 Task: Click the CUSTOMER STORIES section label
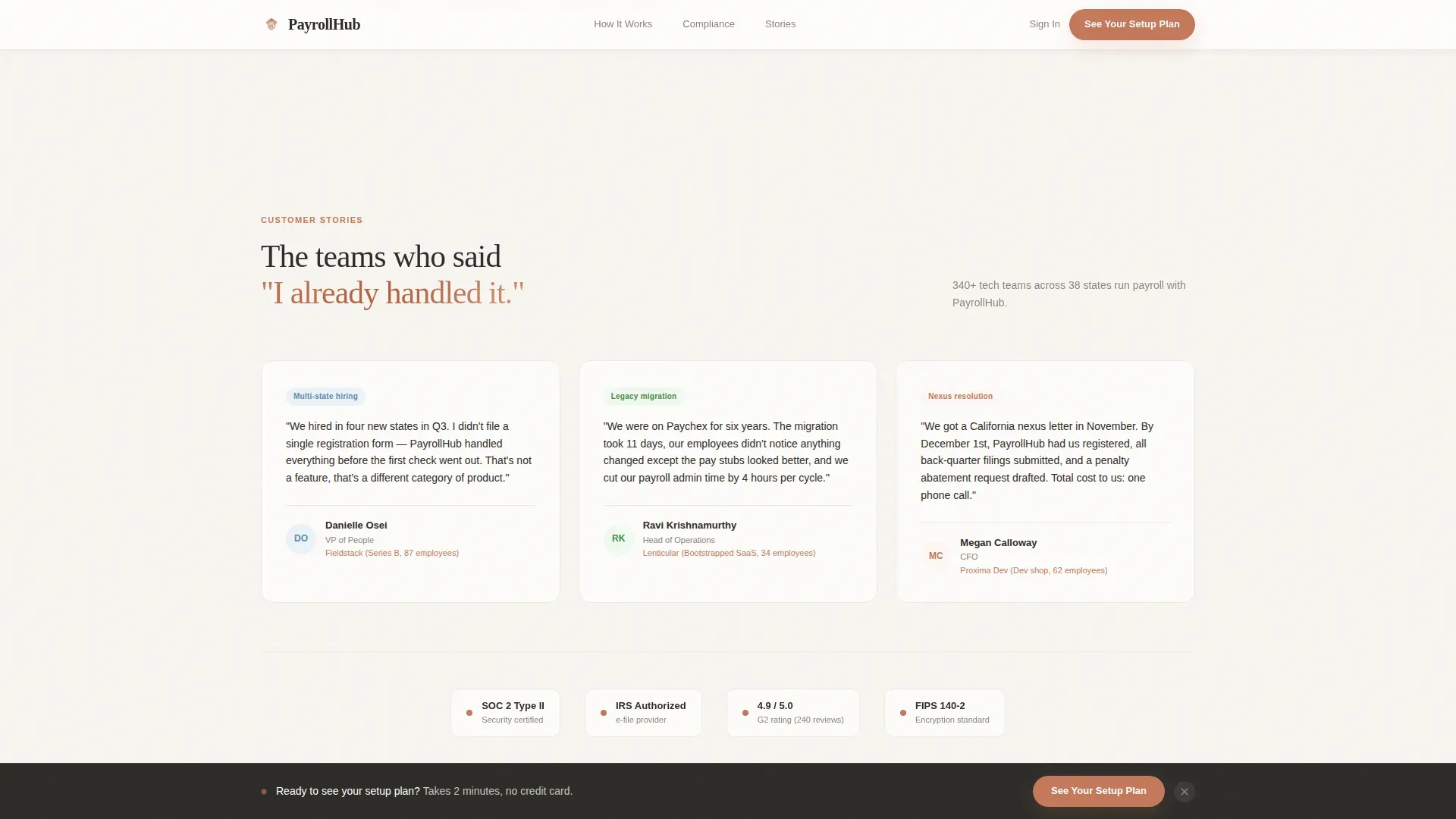tap(312, 220)
